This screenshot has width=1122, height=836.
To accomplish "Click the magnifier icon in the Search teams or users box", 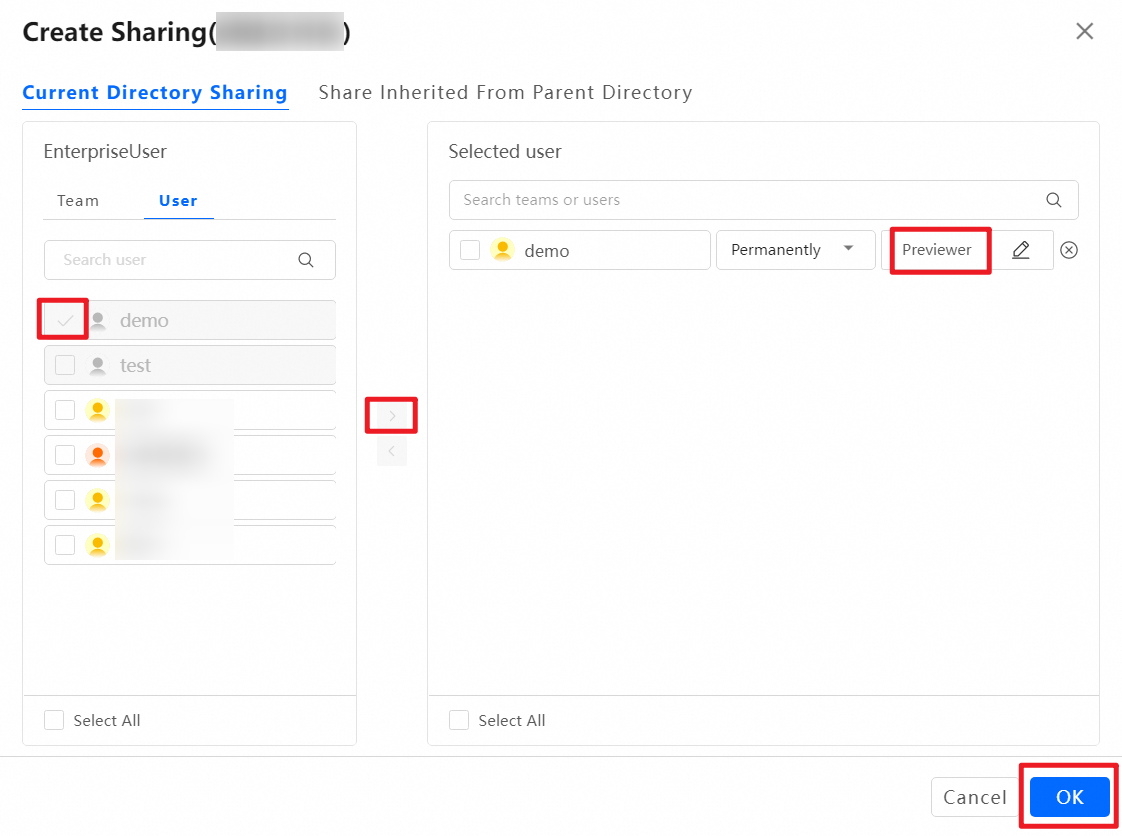I will (x=1053, y=200).
